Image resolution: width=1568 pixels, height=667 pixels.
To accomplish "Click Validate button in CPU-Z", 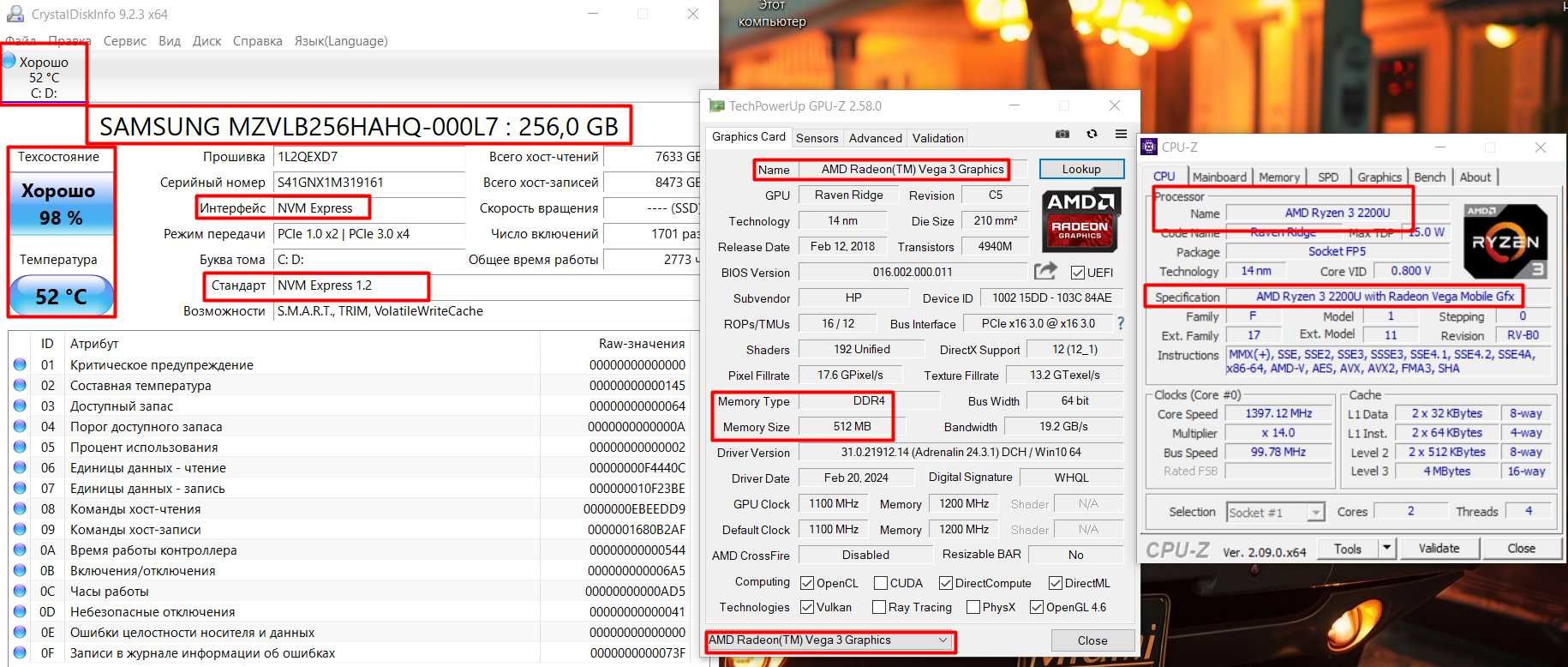I will coord(1439,549).
